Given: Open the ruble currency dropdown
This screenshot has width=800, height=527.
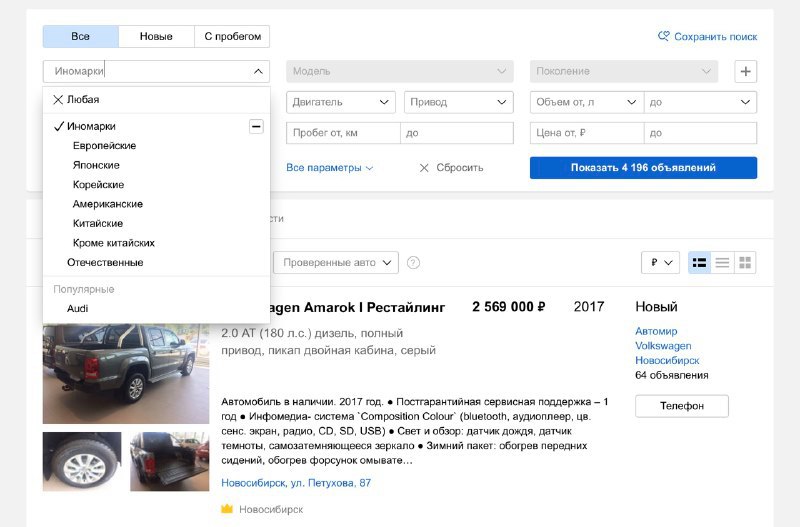Looking at the screenshot, I should click(x=660, y=262).
